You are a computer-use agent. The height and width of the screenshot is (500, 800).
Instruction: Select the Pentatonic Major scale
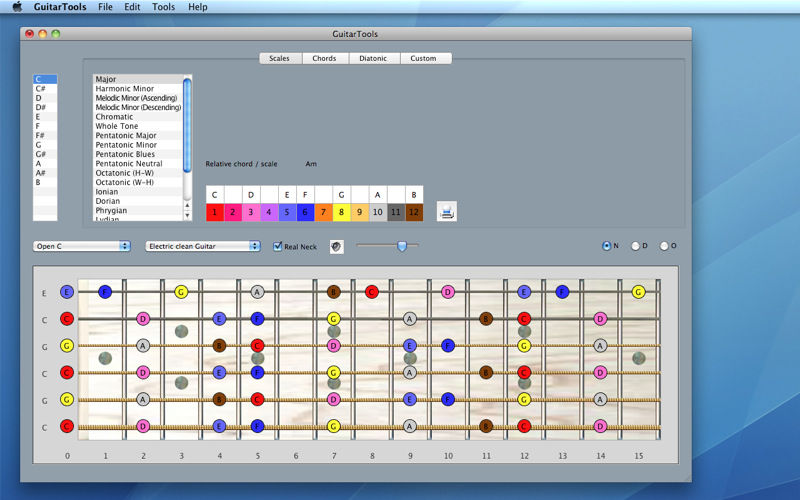[x=138, y=136]
